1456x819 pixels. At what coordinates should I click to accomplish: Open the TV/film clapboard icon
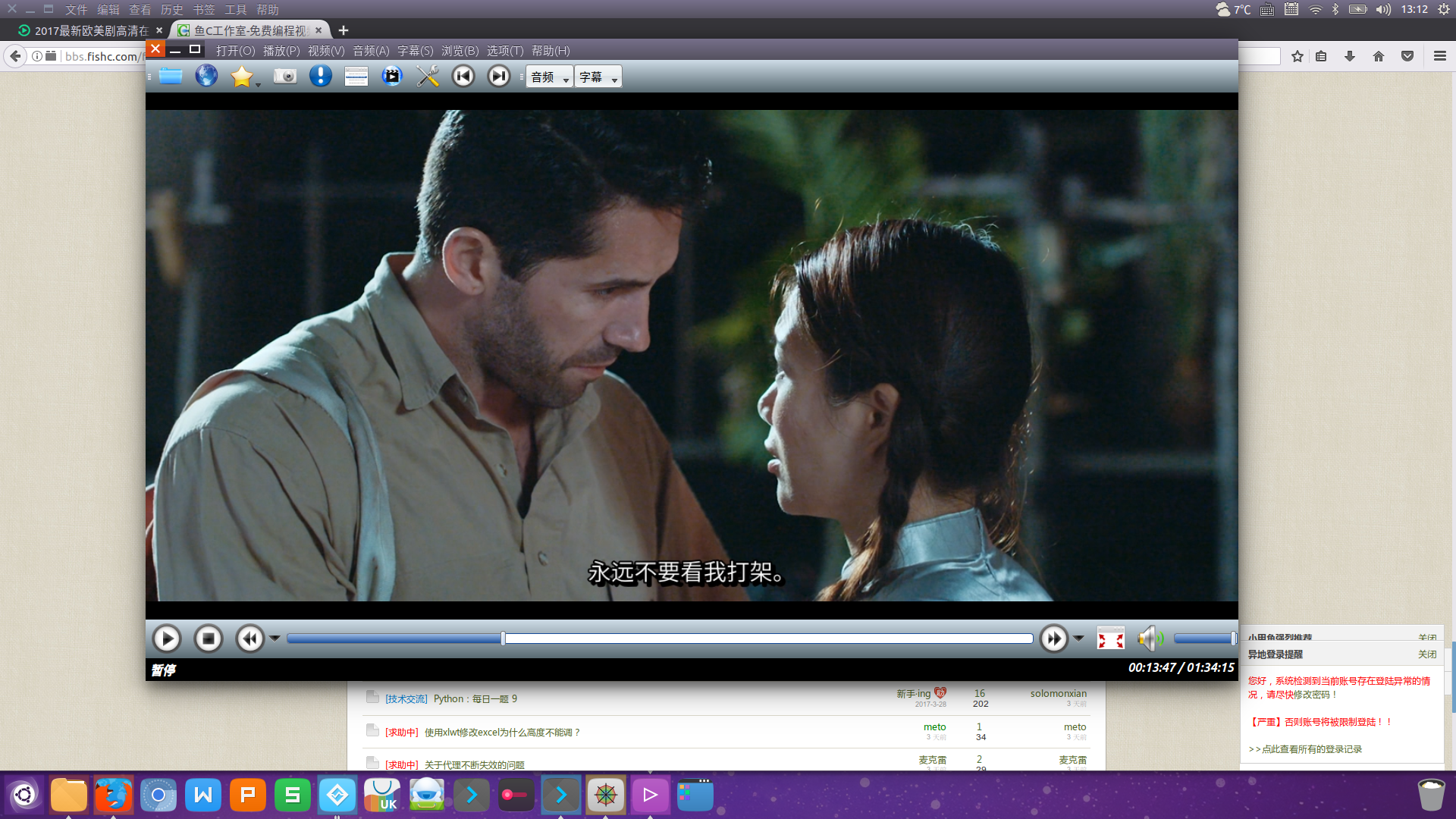pos(392,76)
